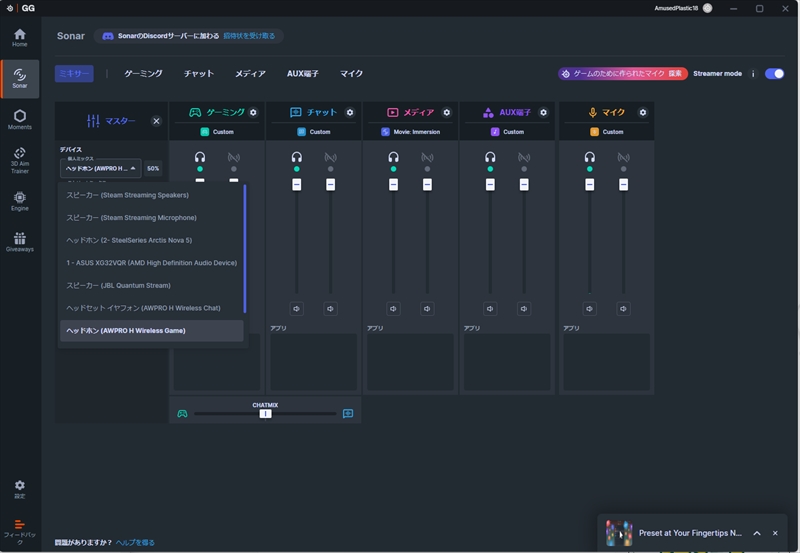
Task: Select スピーカー (Steam Streaming Microphone)
Action: [x=152, y=218]
